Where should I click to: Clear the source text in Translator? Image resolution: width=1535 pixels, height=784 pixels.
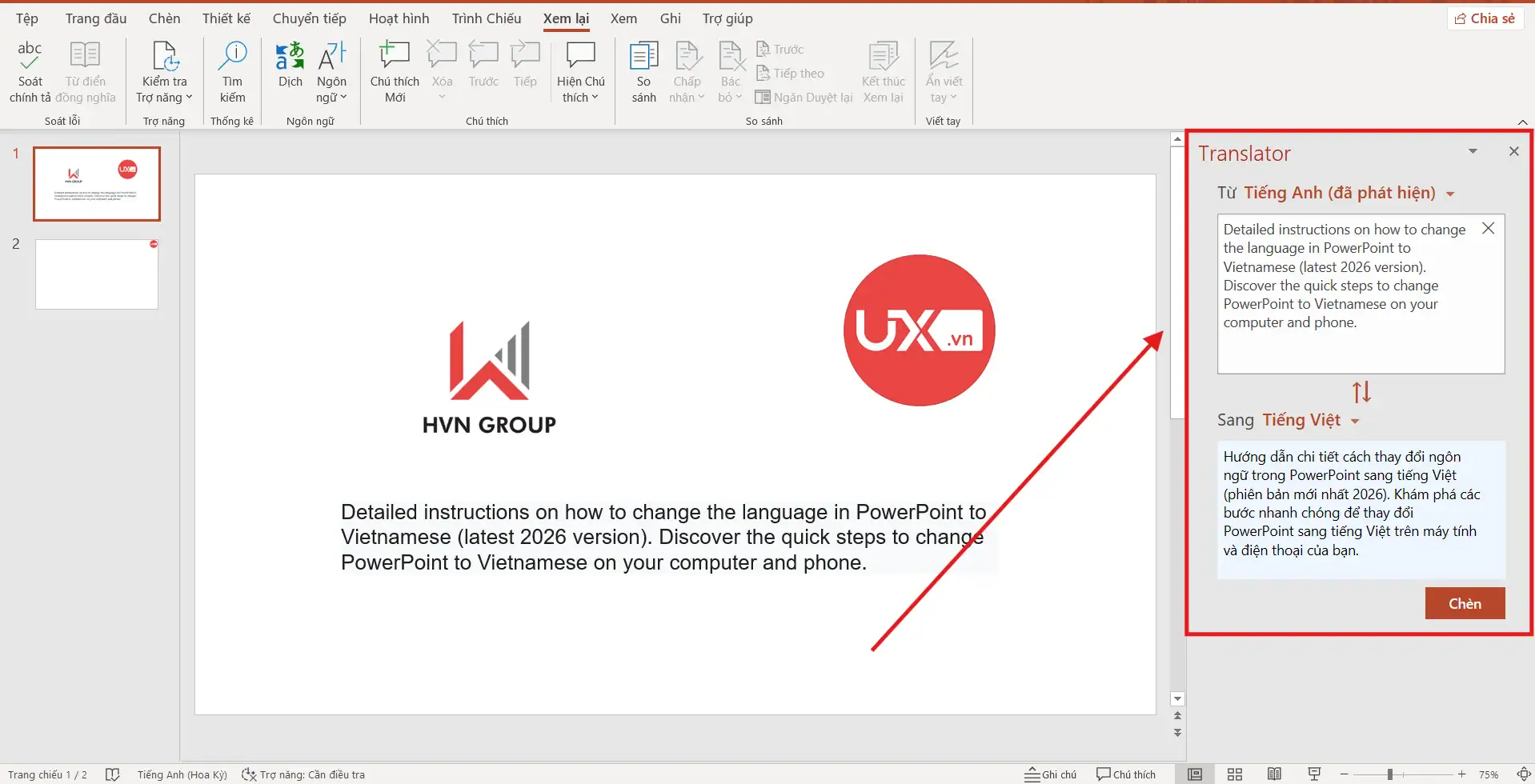click(1488, 229)
